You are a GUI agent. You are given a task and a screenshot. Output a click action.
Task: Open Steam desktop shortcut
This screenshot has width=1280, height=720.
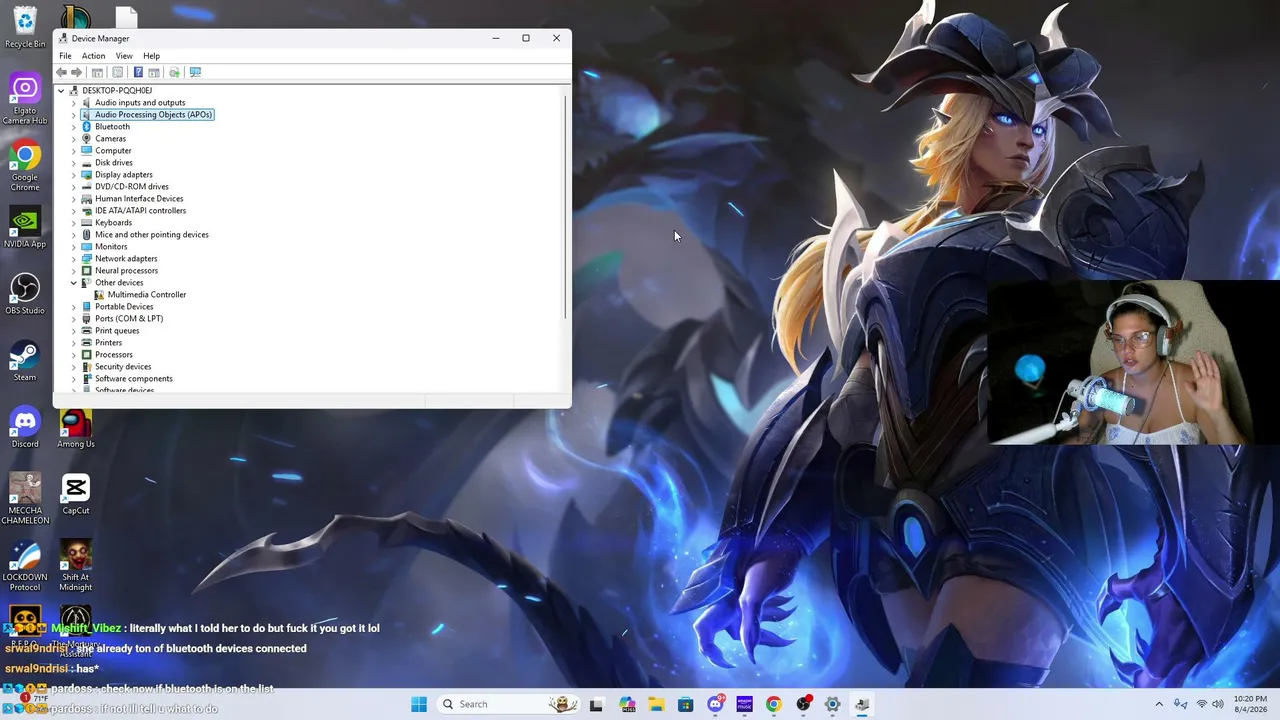[25, 361]
